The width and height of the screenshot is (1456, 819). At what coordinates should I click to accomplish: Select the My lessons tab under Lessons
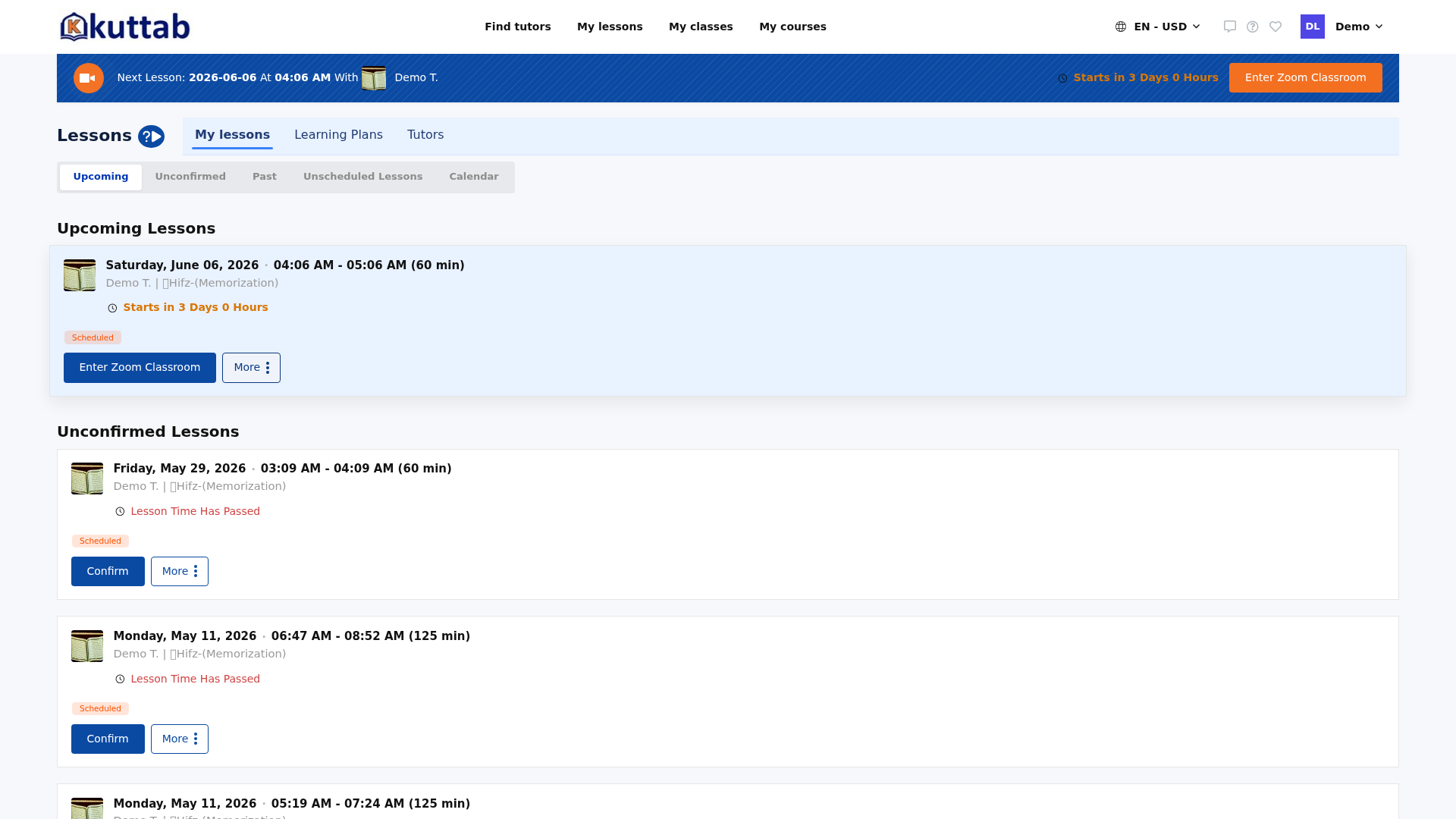[x=232, y=135]
